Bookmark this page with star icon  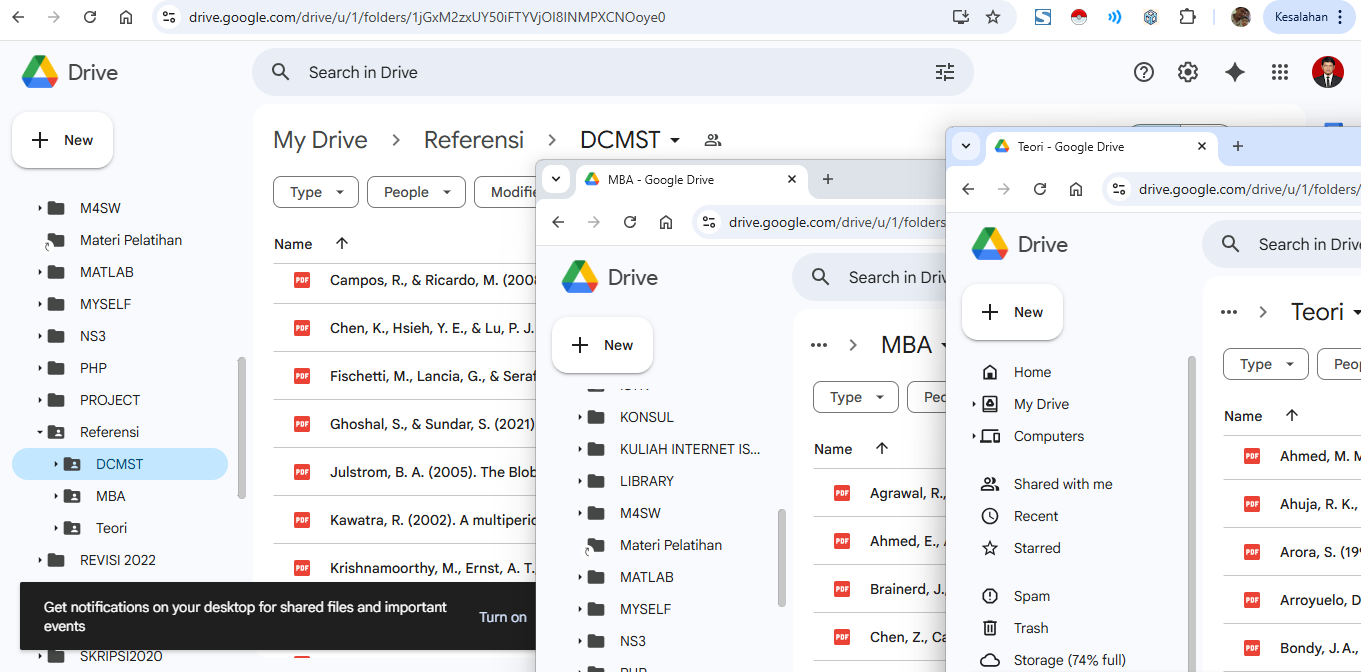993,17
